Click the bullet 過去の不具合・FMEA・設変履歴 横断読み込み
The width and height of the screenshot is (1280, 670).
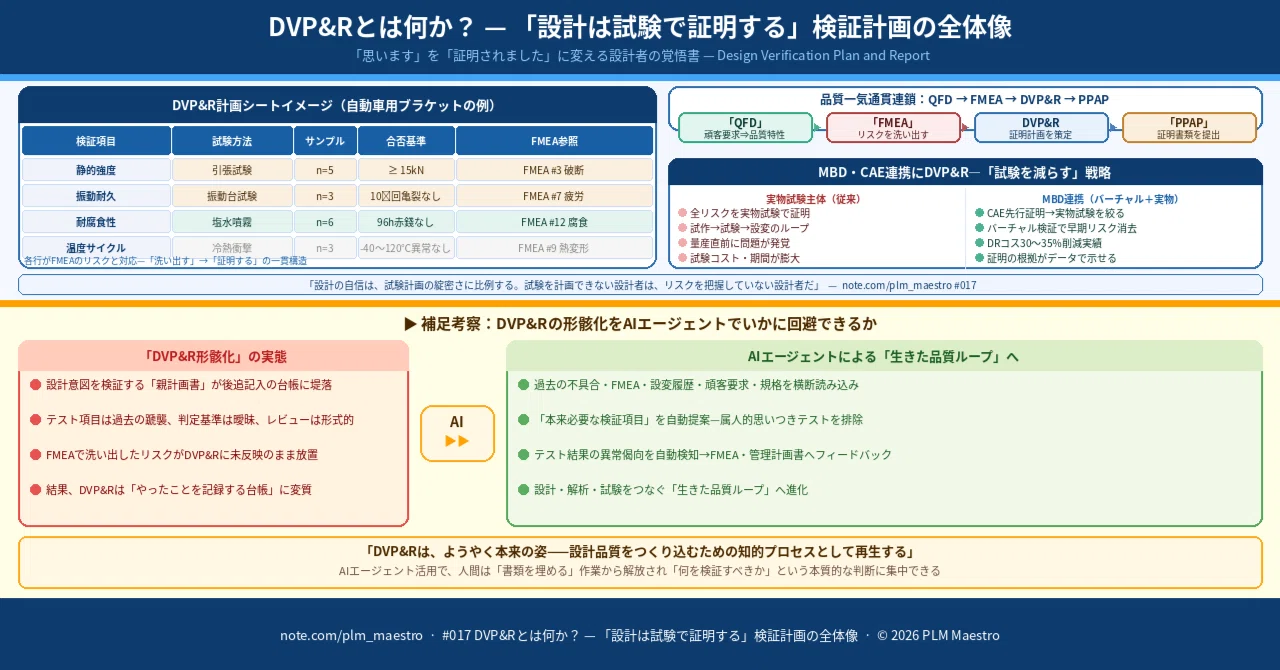point(688,384)
